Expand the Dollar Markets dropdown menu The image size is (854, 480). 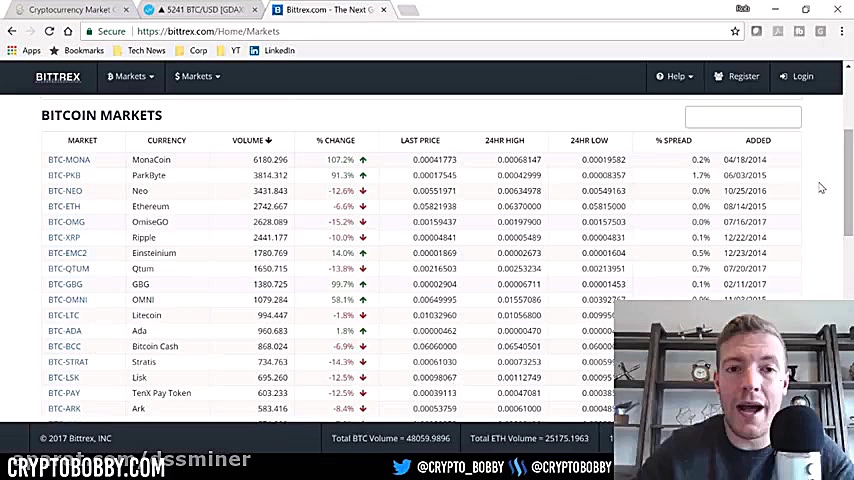(x=197, y=77)
